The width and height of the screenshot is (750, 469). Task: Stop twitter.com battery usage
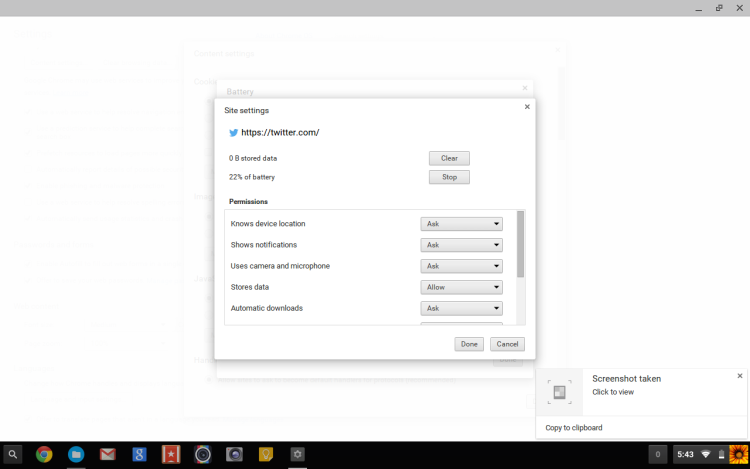click(449, 177)
